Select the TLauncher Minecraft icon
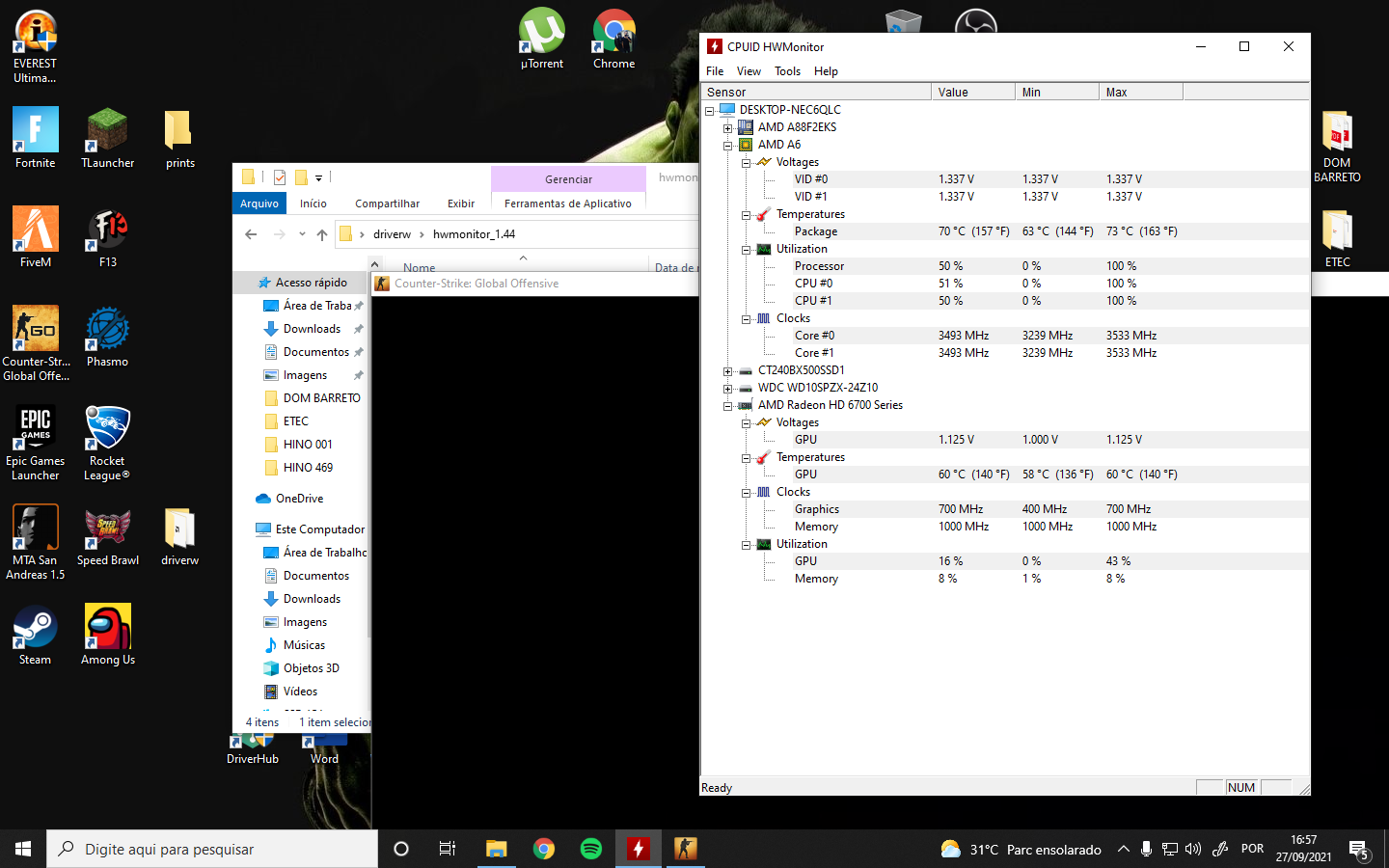The image size is (1389, 868). [x=108, y=137]
